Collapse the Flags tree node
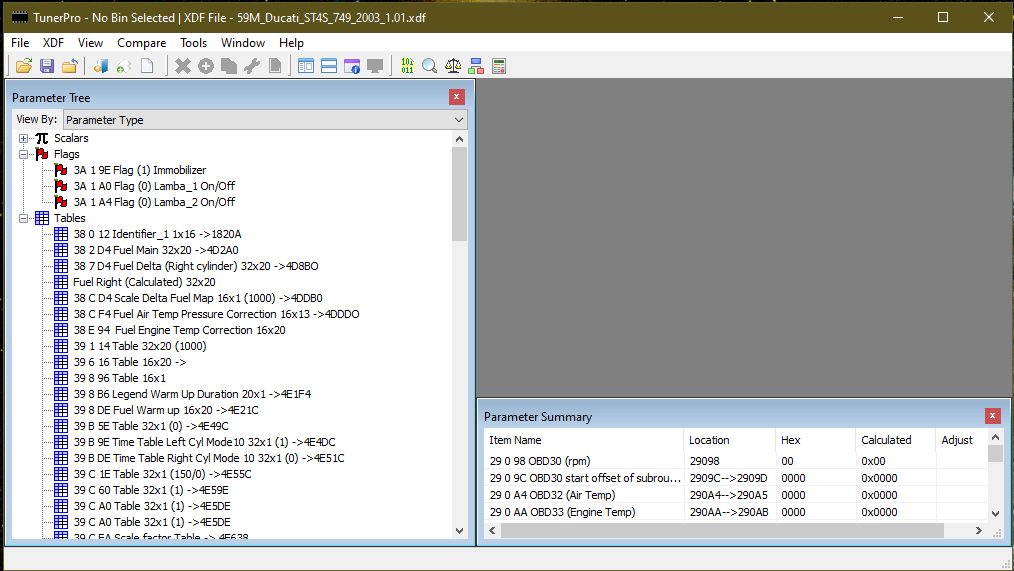 (x=23, y=155)
